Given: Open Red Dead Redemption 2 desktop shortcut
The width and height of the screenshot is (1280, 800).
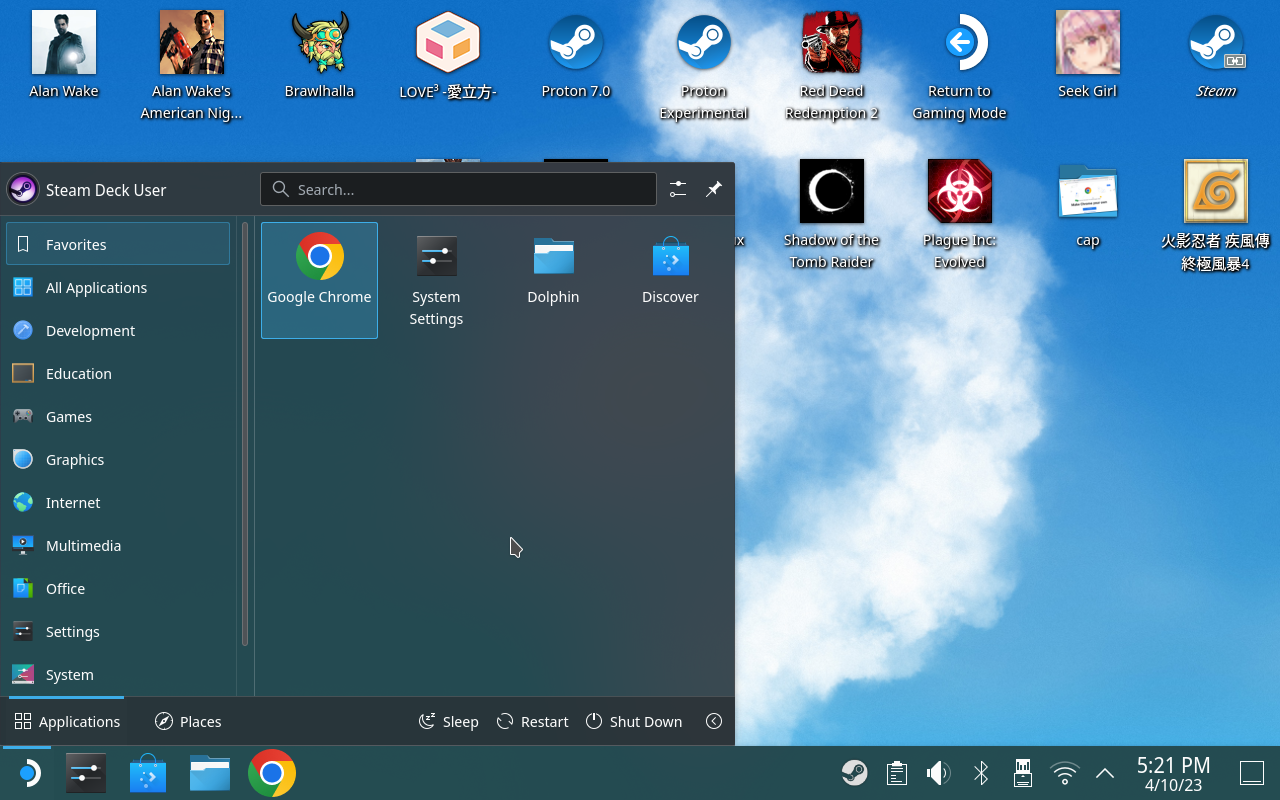Looking at the screenshot, I should 832,66.
